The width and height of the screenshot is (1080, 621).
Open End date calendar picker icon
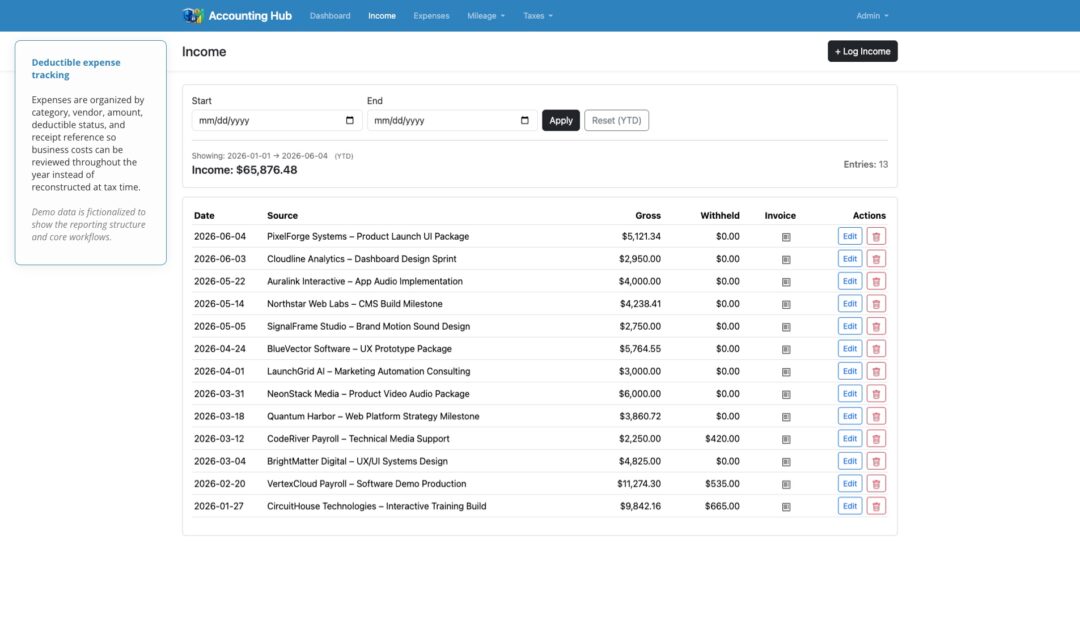pos(525,120)
